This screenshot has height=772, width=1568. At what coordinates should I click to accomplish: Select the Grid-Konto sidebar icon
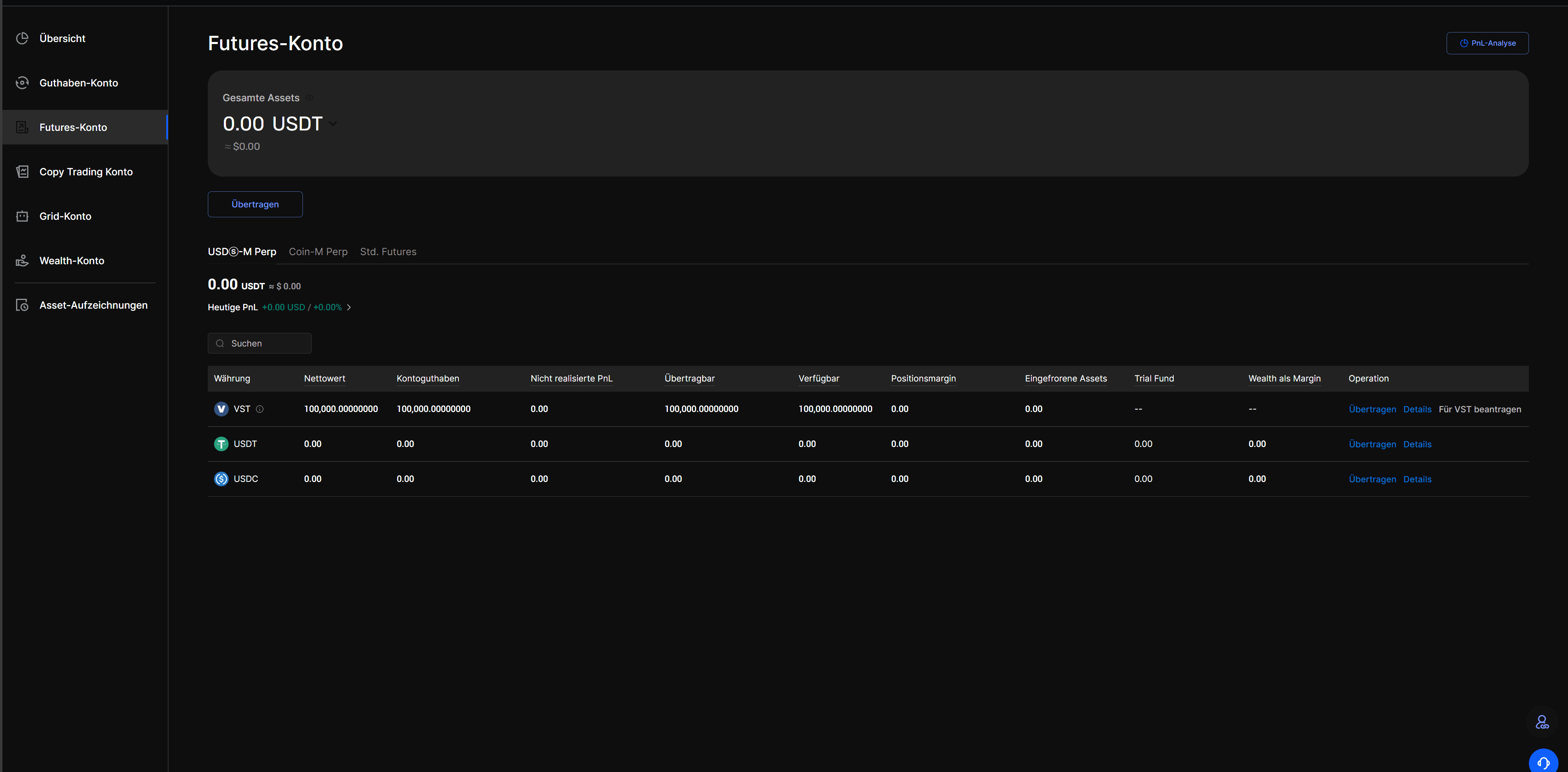23,216
